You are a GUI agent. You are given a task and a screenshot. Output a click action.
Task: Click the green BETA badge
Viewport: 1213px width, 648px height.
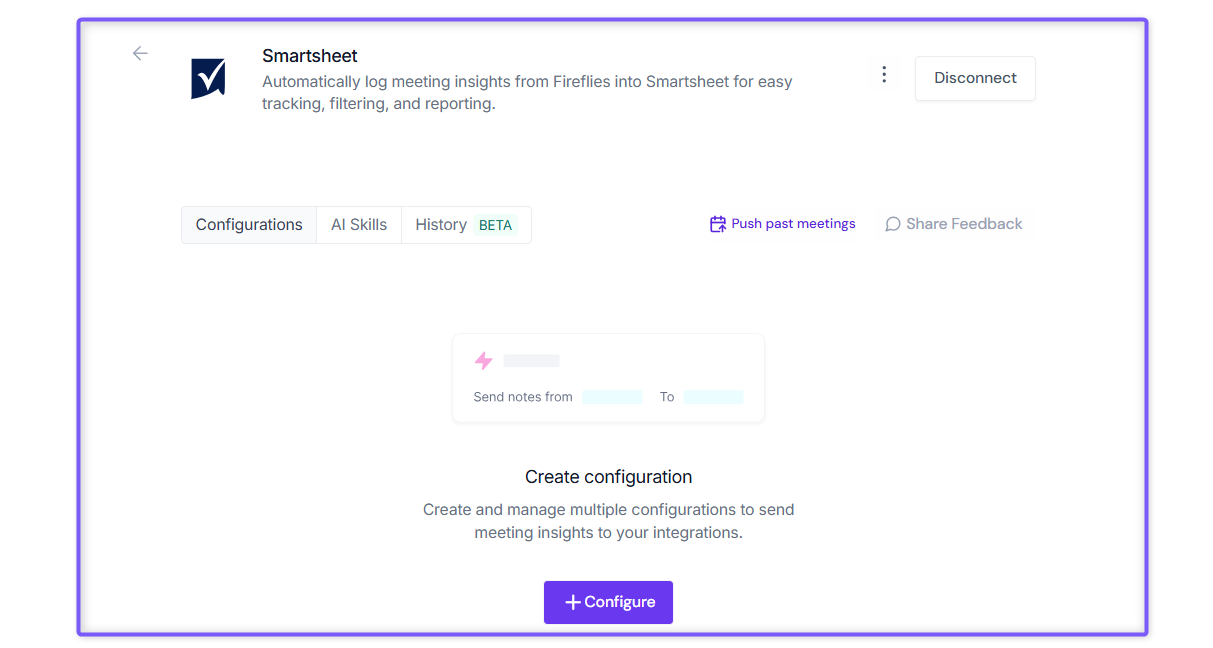tap(495, 225)
